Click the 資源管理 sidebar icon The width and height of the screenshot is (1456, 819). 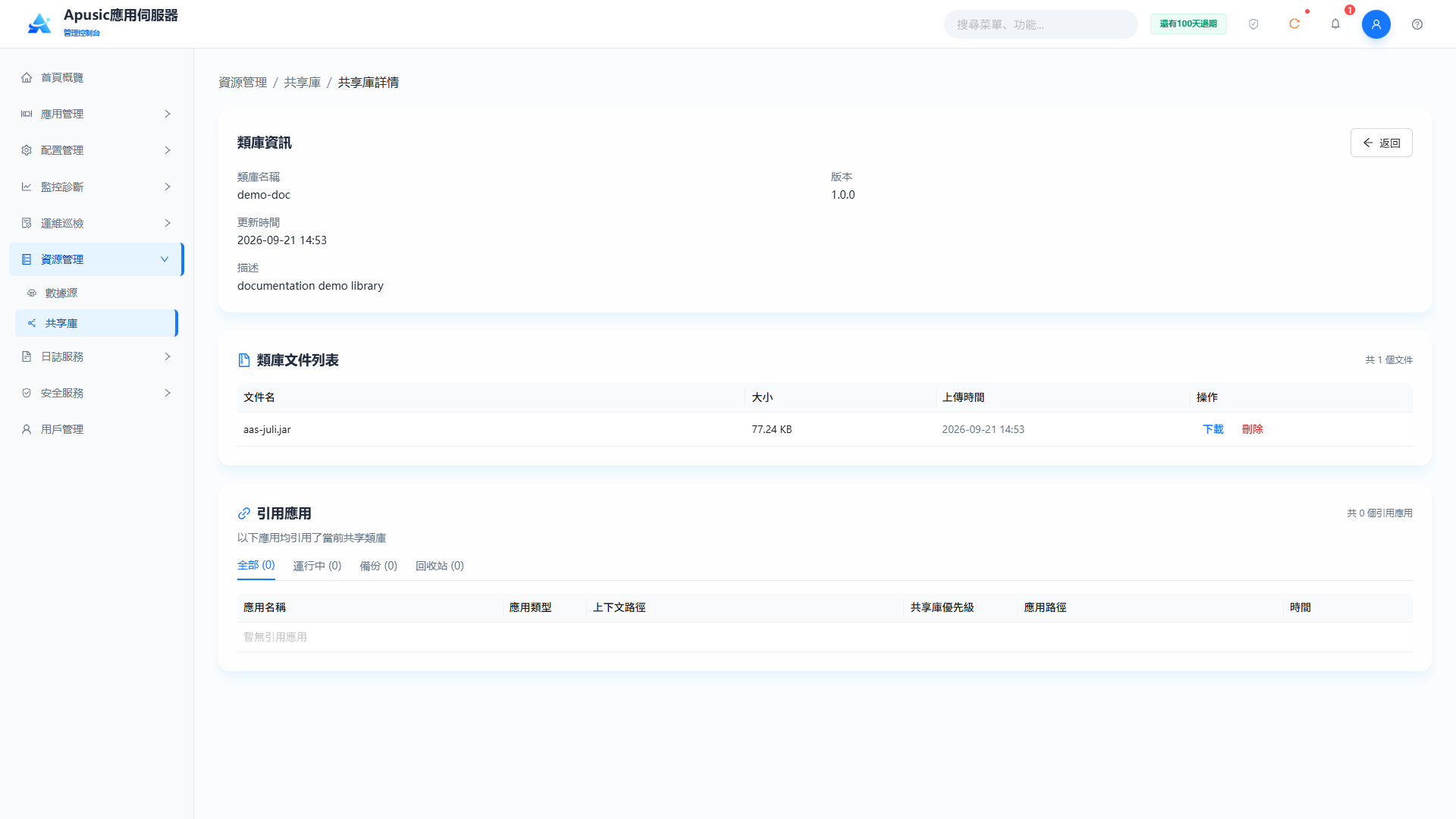pyautogui.click(x=27, y=259)
